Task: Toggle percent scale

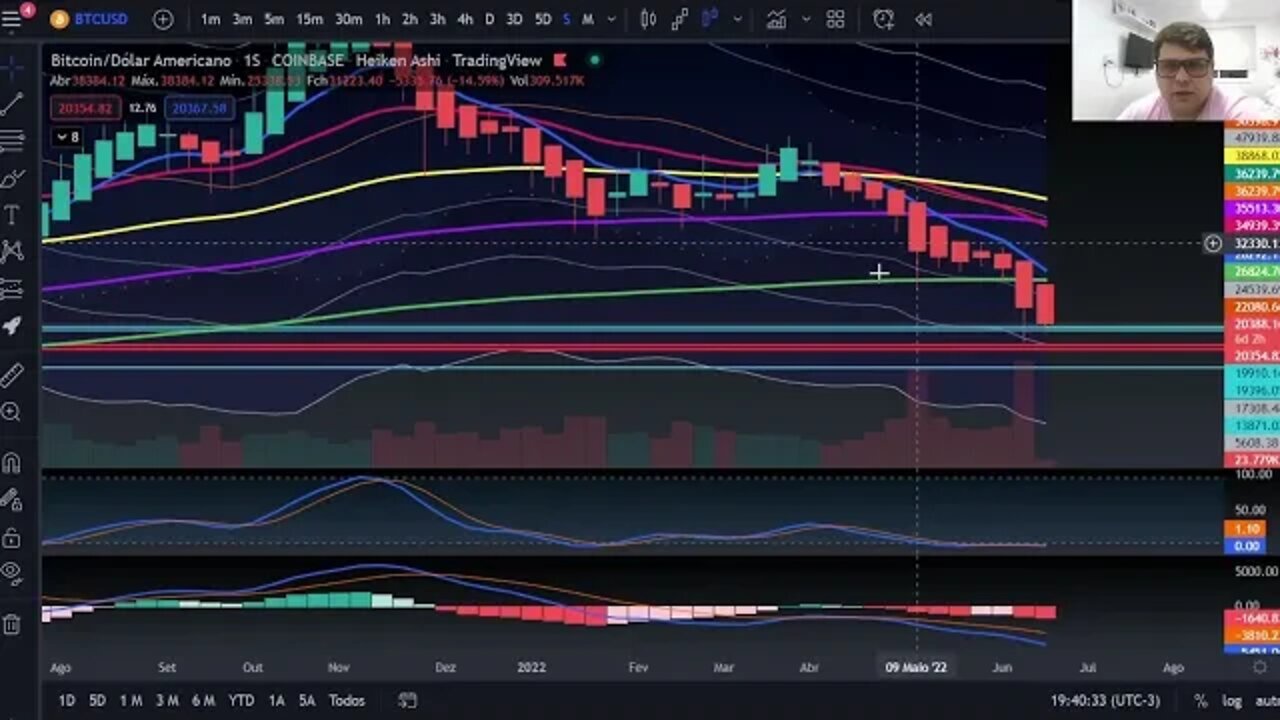Action: [1200, 701]
